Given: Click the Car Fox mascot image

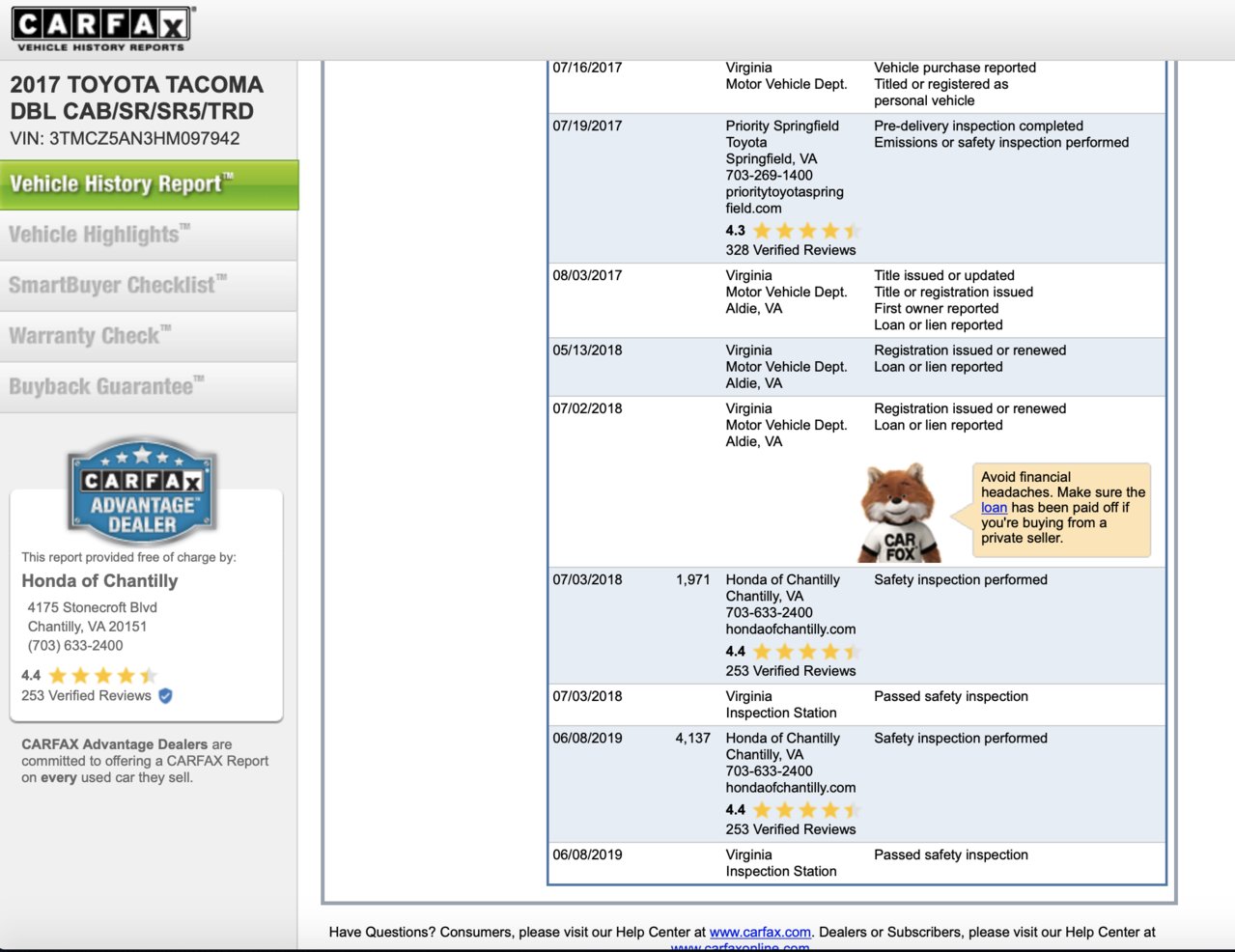Looking at the screenshot, I should point(900,514).
